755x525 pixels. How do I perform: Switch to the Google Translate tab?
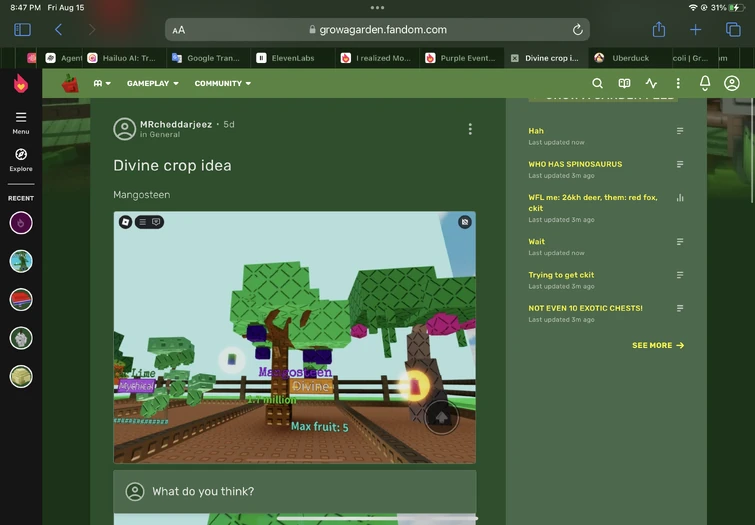pyautogui.click(x=208, y=58)
